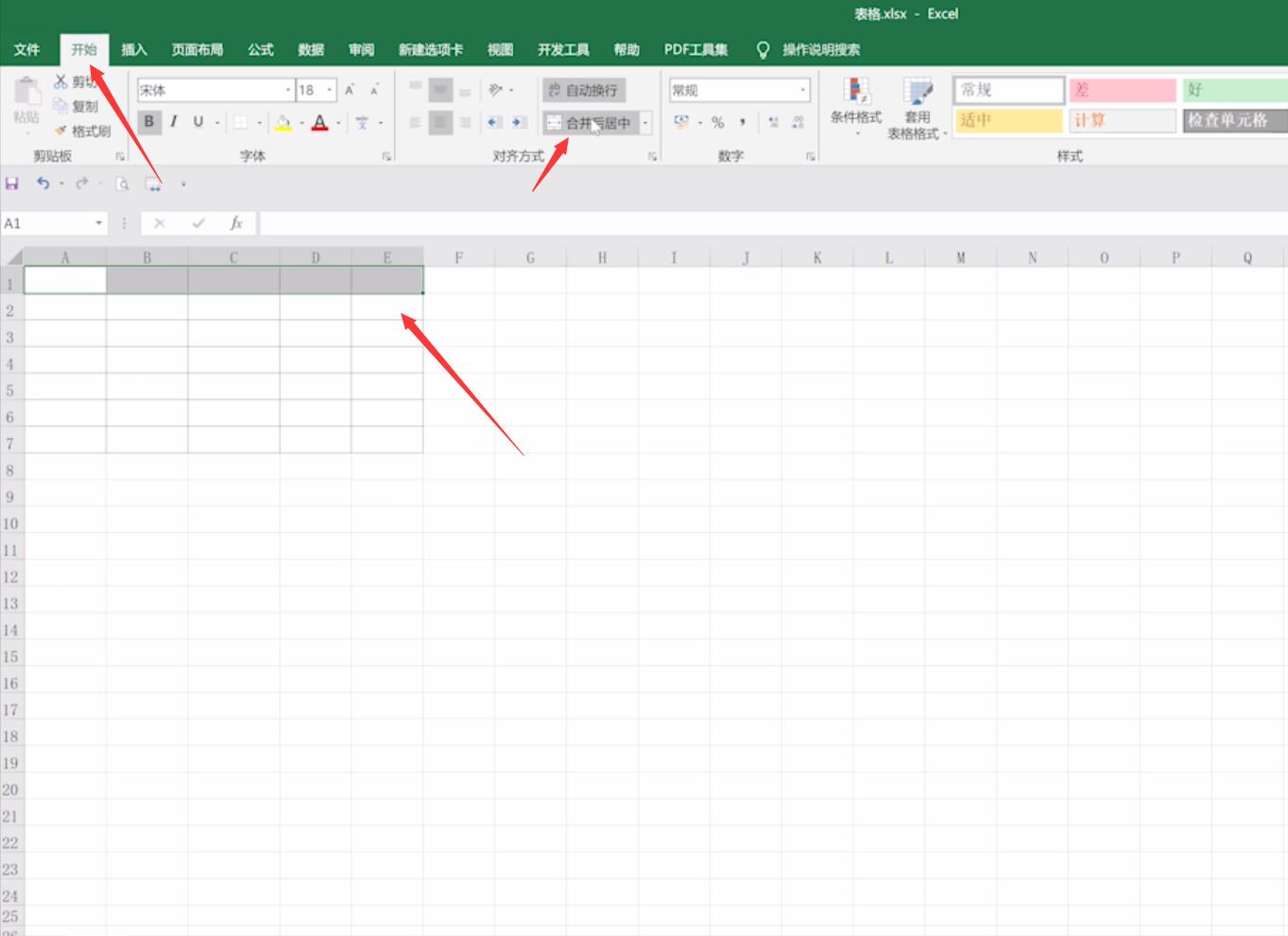The image size is (1288, 936).
Task: Open the font name dropdown showing 宋体
Action: pyautogui.click(x=288, y=90)
